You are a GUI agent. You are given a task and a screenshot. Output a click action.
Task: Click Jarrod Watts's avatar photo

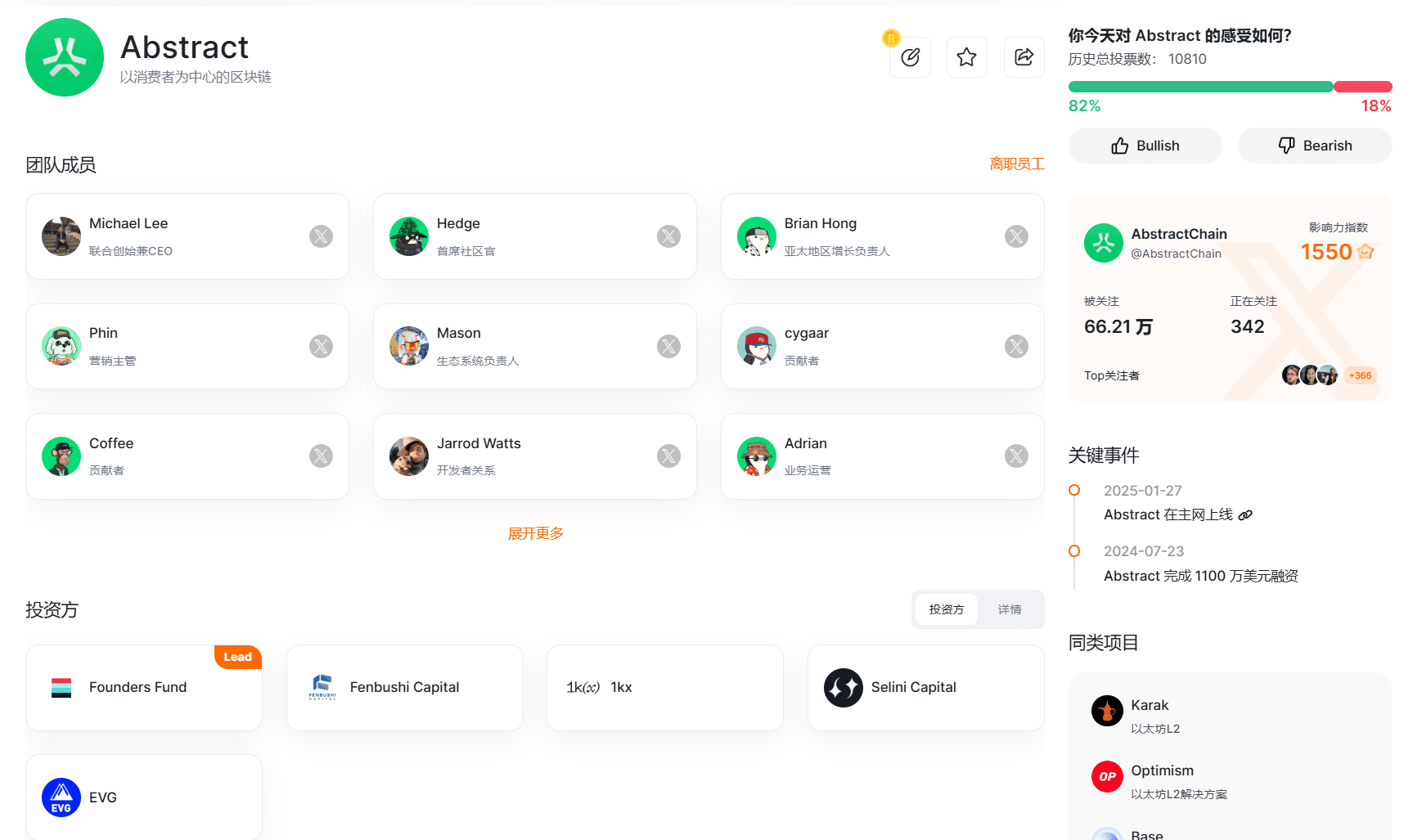[x=409, y=456]
